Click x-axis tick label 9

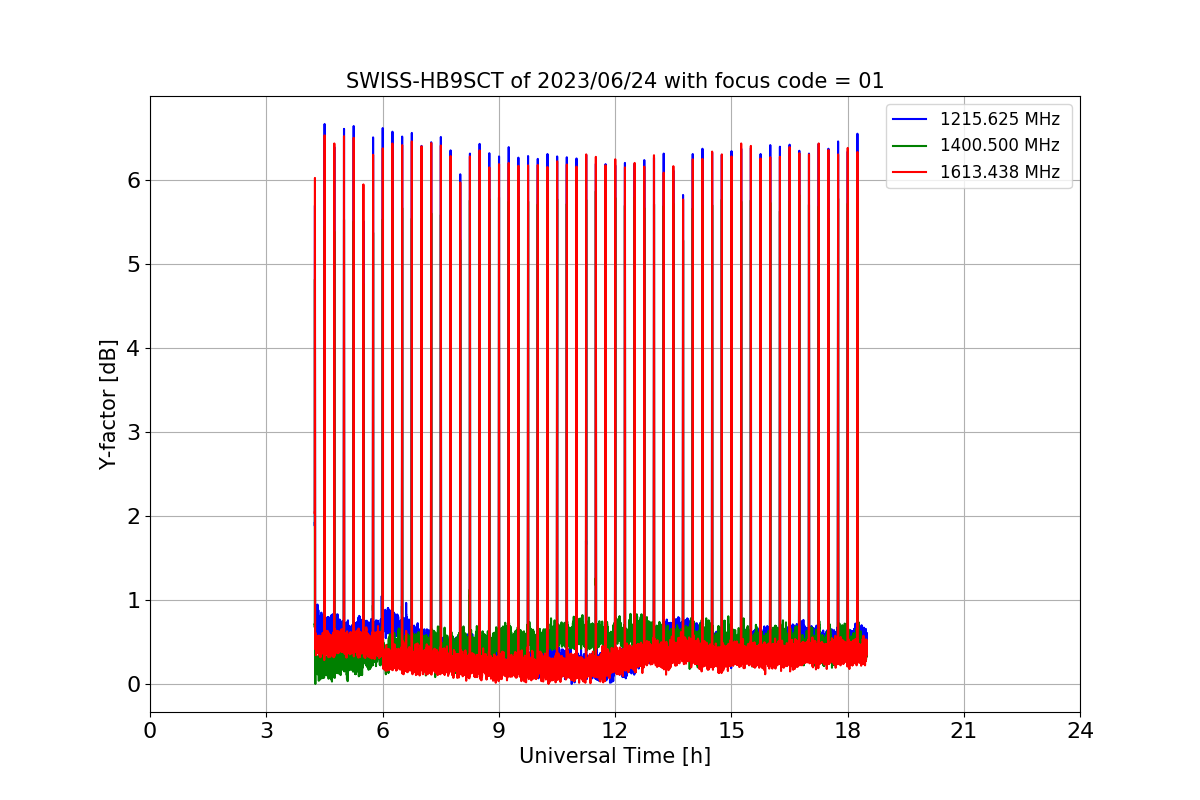click(499, 731)
